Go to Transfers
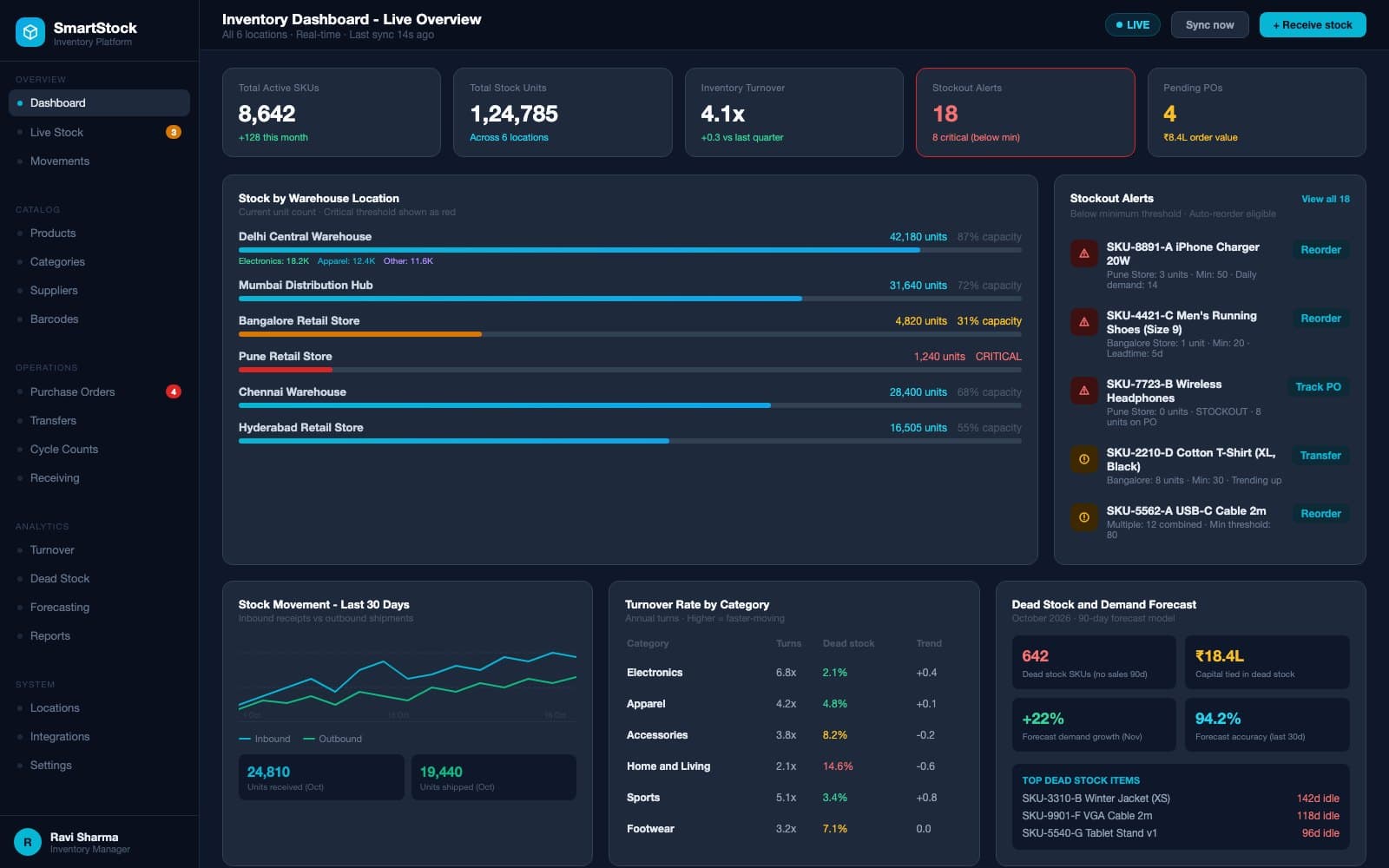 click(x=99, y=420)
